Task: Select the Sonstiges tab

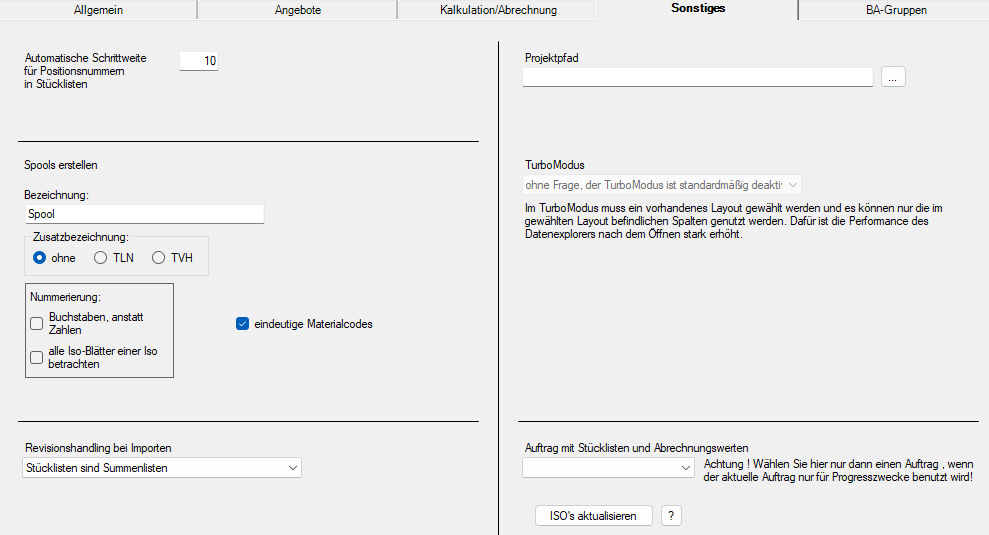Action: 698,9
